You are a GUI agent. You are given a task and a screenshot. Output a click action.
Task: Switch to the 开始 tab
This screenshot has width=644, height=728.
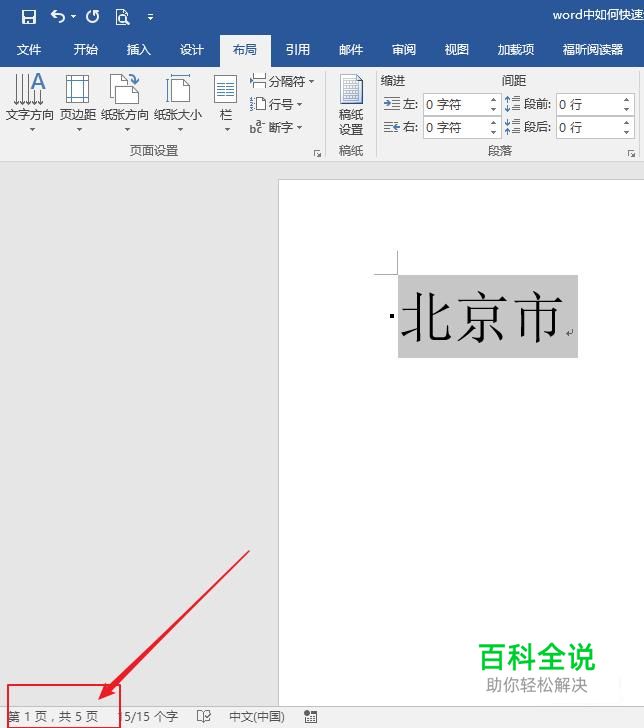coord(85,49)
